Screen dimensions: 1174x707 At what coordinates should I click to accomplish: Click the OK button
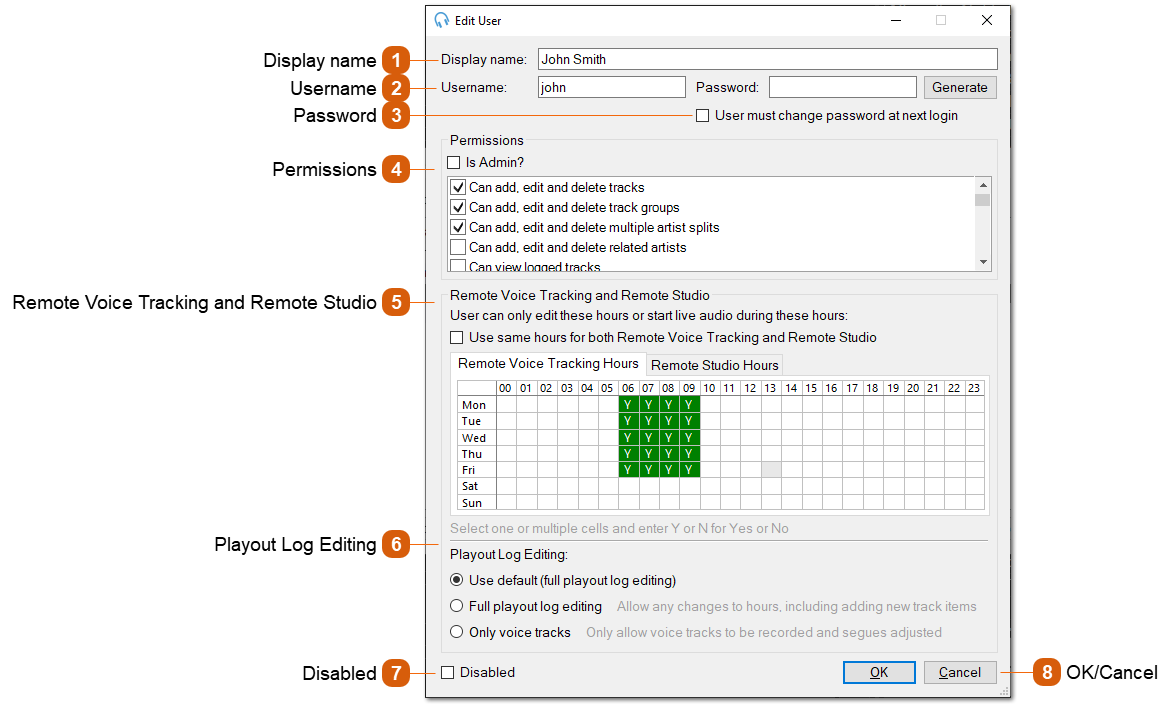[x=879, y=672]
